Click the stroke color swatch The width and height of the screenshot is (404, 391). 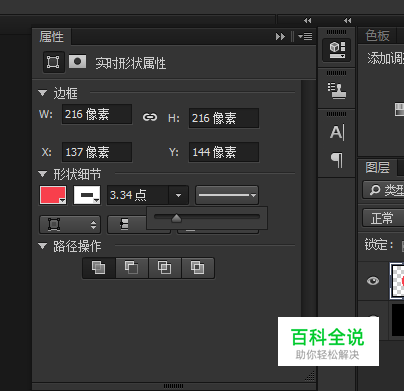pos(87,195)
